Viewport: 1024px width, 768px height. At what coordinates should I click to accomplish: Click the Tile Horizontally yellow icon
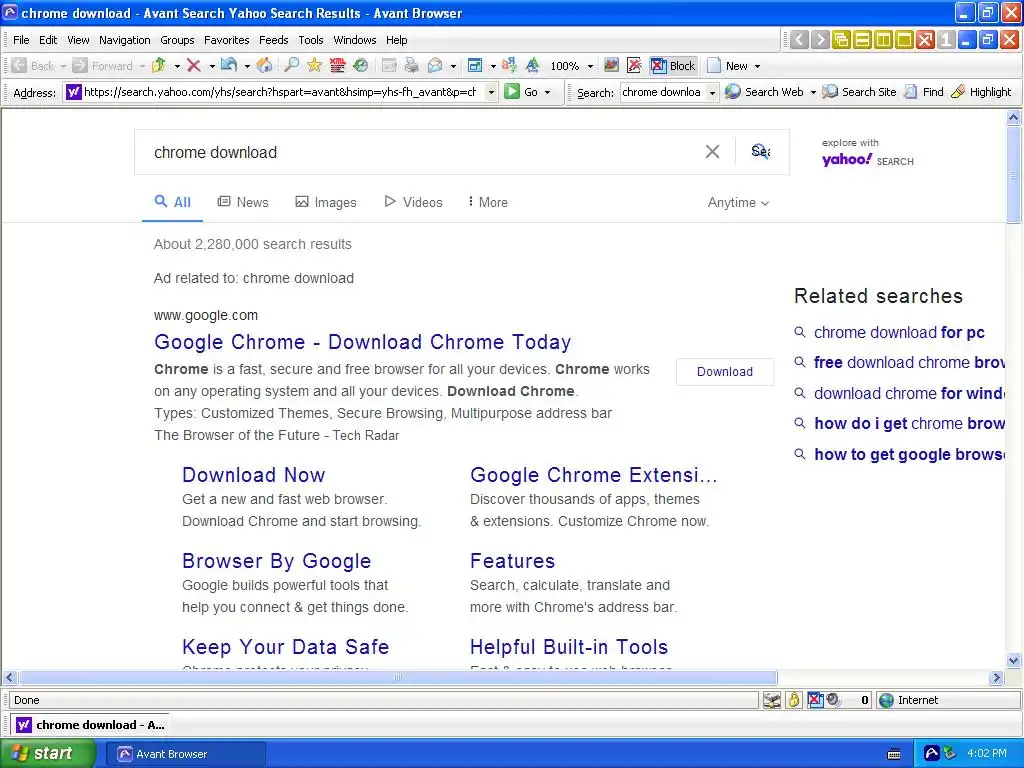coord(862,40)
